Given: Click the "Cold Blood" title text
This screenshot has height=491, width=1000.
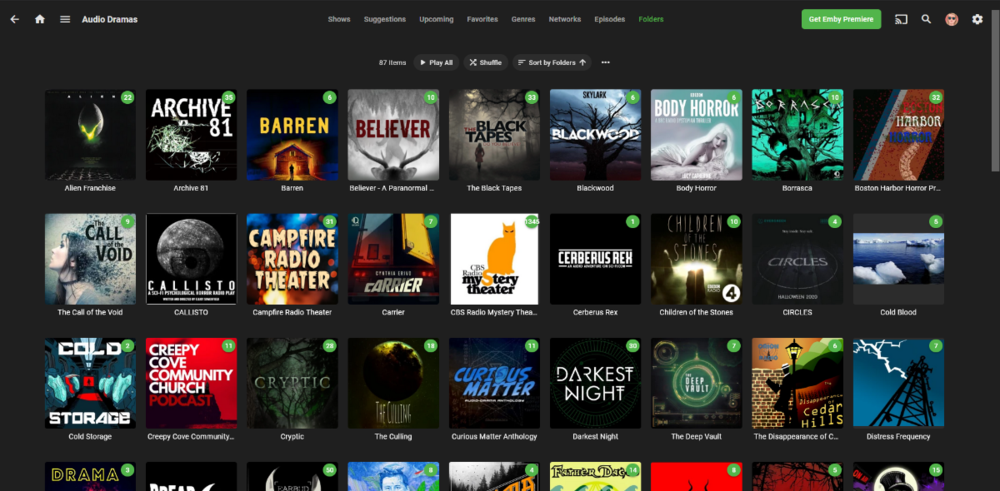Looking at the screenshot, I should (899, 312).
